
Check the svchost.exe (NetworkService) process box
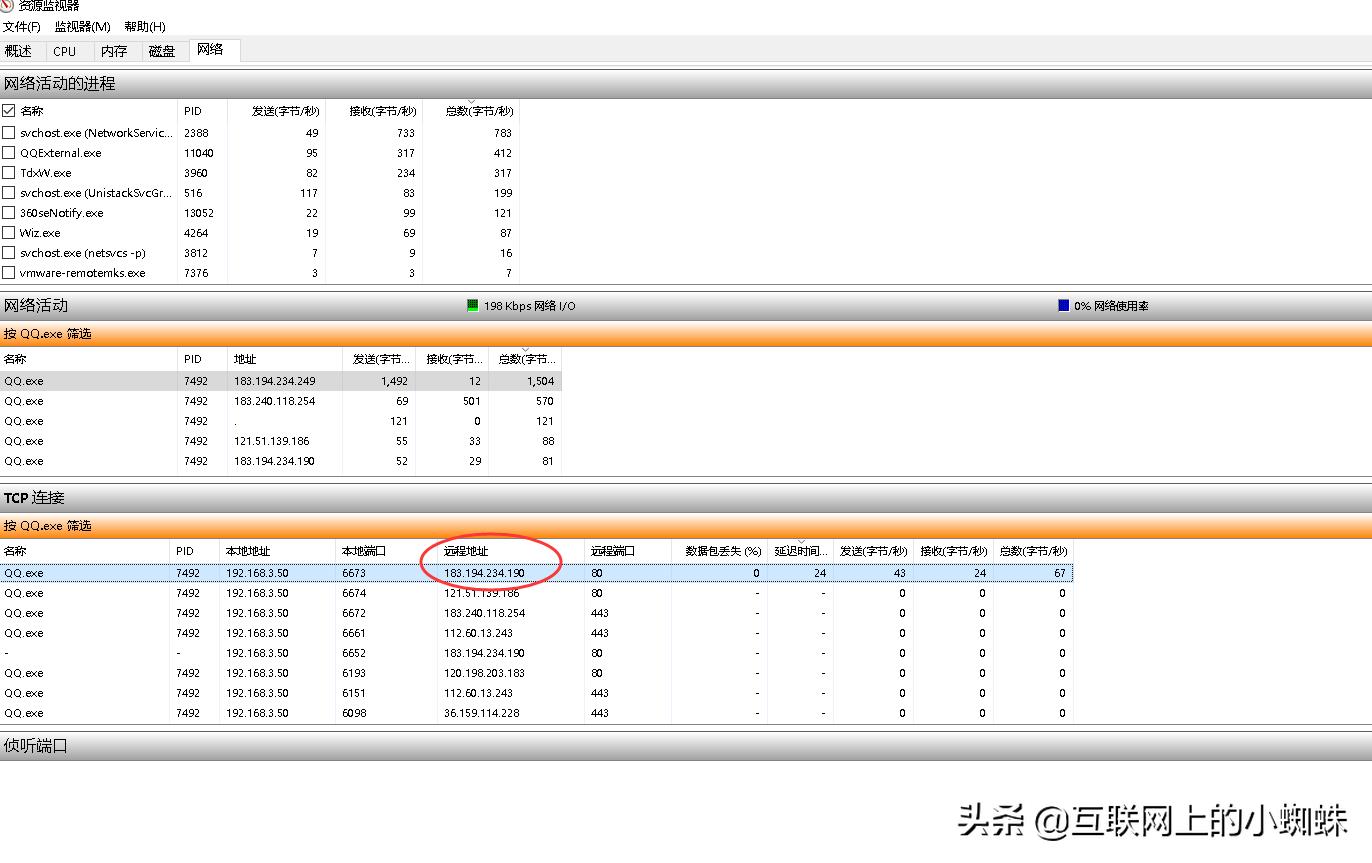pyautogui.click(x=9, y=133)
